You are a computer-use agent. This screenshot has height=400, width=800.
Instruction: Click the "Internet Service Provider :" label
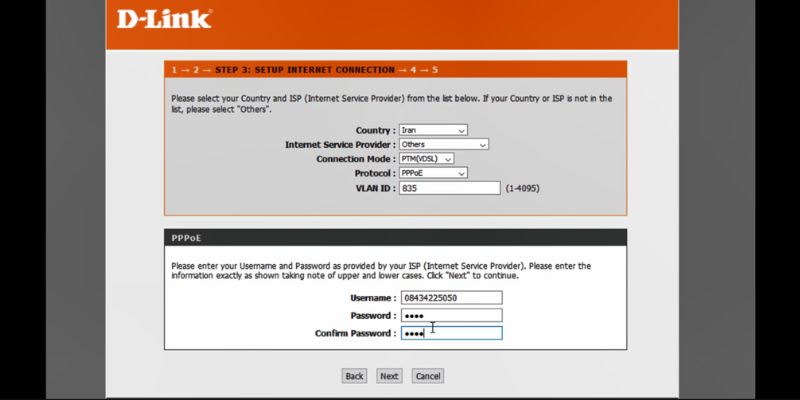(x=340, y=145)
